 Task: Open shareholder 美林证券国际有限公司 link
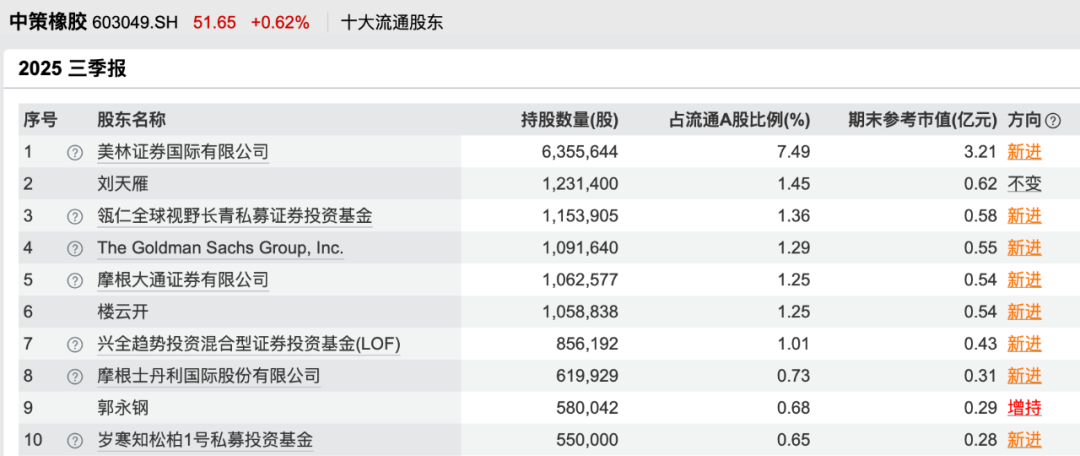(x=183, y=152)
